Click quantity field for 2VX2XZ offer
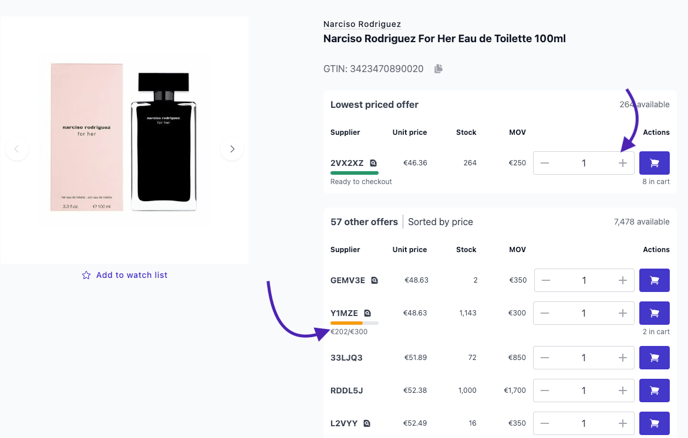 (584, 163)
